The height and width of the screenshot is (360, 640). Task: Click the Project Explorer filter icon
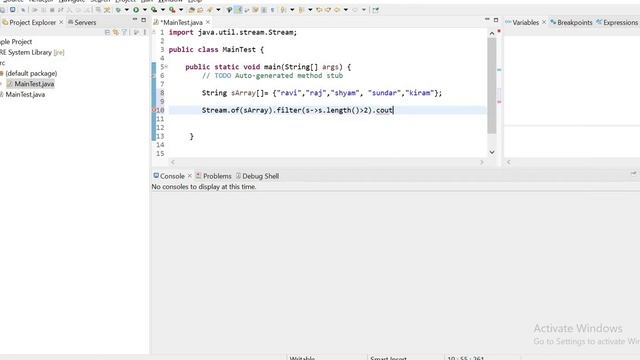pos(124,32)
